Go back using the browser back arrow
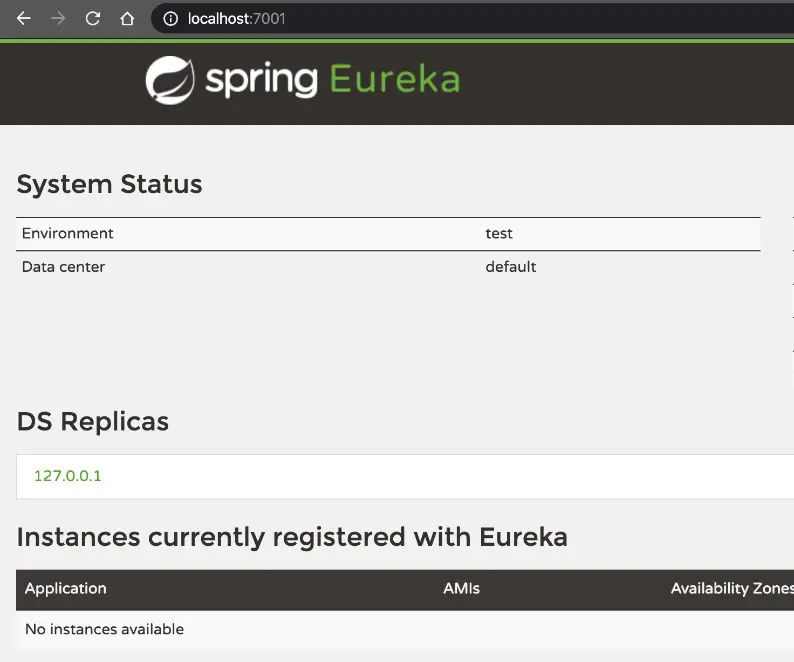 pyautogui.click(x=23, y=19)
